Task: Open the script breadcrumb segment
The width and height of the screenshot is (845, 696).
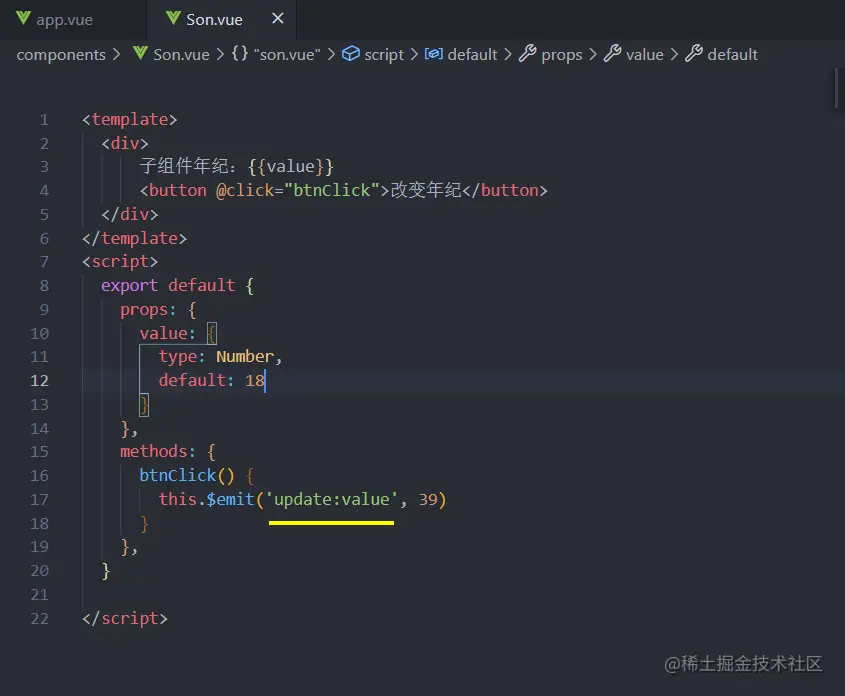Action: pos(384,54)
